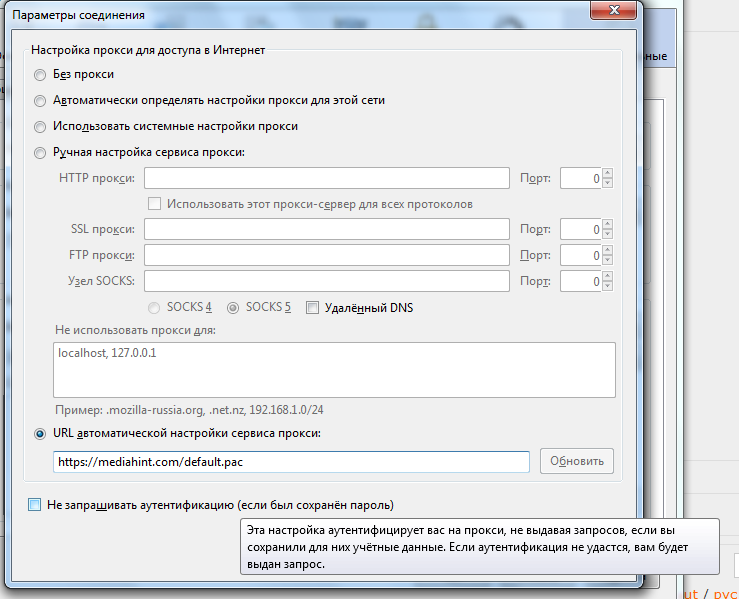Click the 'Настройка прокси для доступа в Интернет' heading
This screenshot has width=739, height=599.
point(148,50)
